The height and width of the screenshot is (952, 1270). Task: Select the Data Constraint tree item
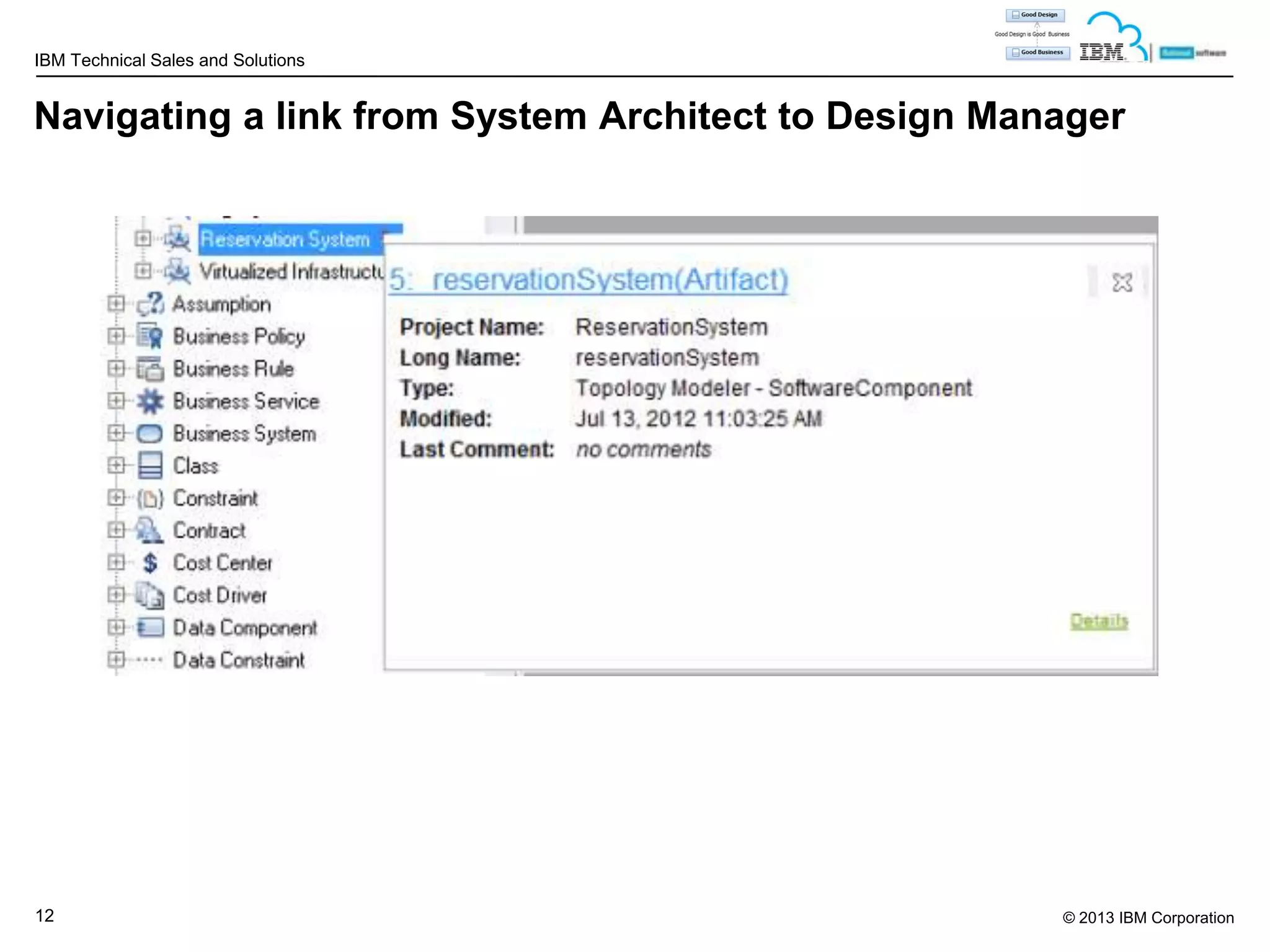(239, 660)
